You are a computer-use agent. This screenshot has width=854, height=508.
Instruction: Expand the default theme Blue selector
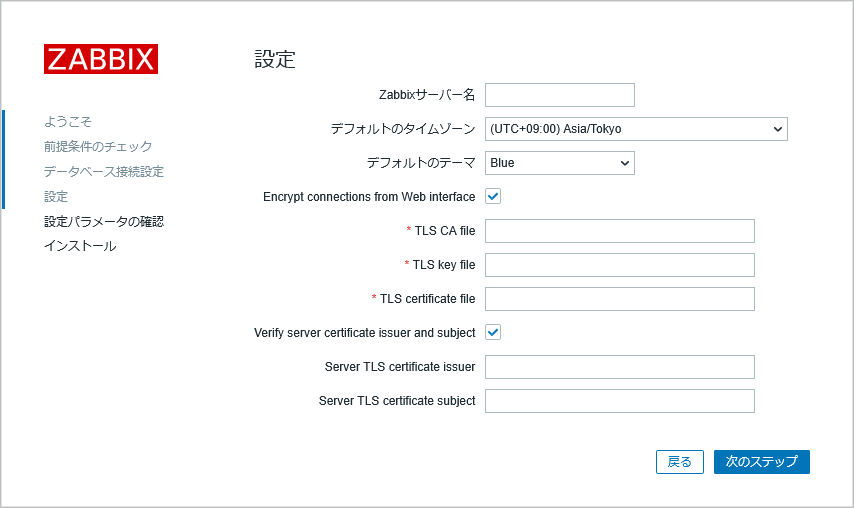tap(560, 163)
